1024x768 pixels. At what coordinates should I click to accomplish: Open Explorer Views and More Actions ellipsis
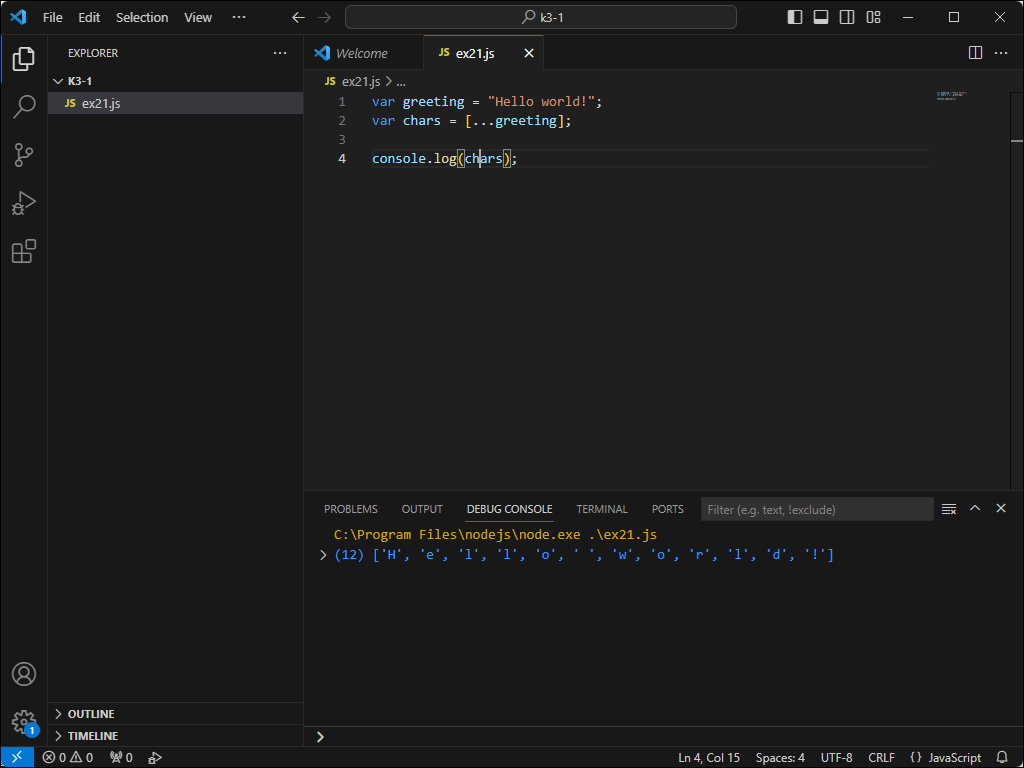pyautogui.click(x=280, y=53)
